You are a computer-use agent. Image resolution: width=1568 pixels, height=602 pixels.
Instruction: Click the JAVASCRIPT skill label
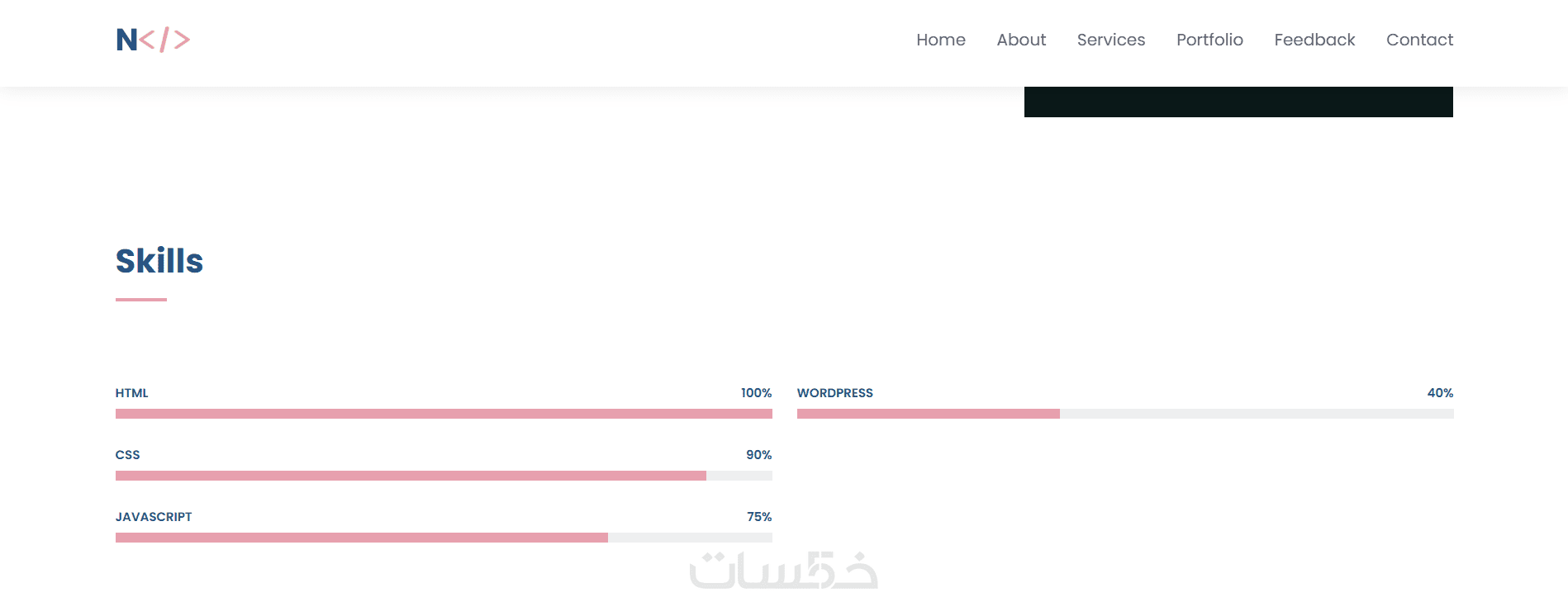pos(154,517)
